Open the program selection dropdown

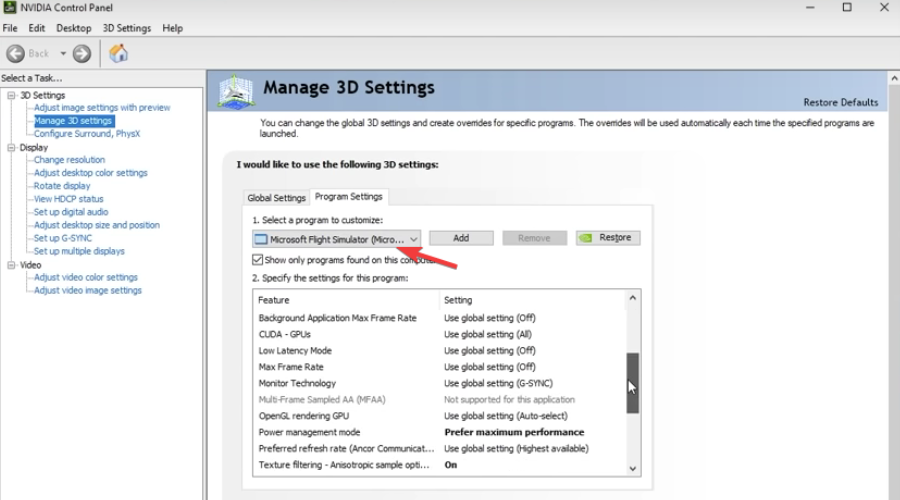[336, 239]
